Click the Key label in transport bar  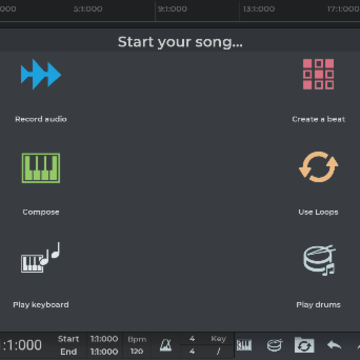218,339
